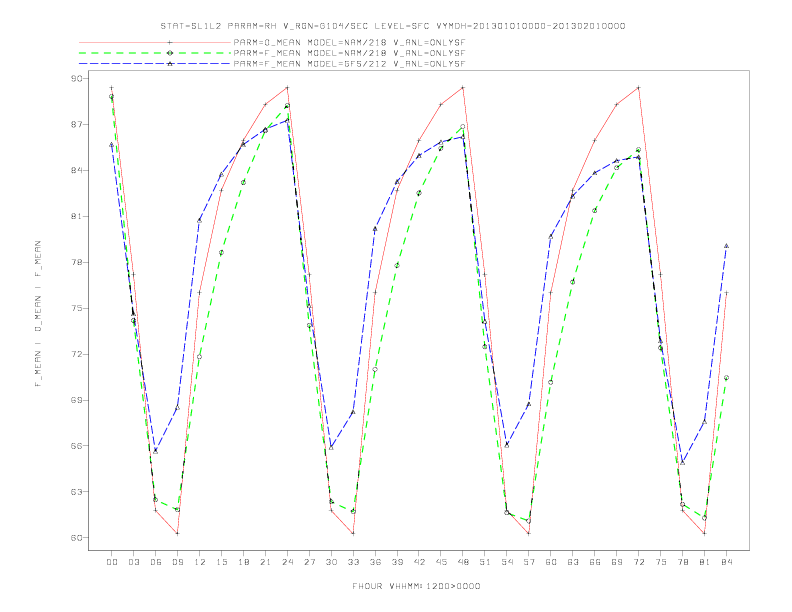Click the x-axis tick labeled 66
This screenshot has width=792, height=612.
coord(595,562)
